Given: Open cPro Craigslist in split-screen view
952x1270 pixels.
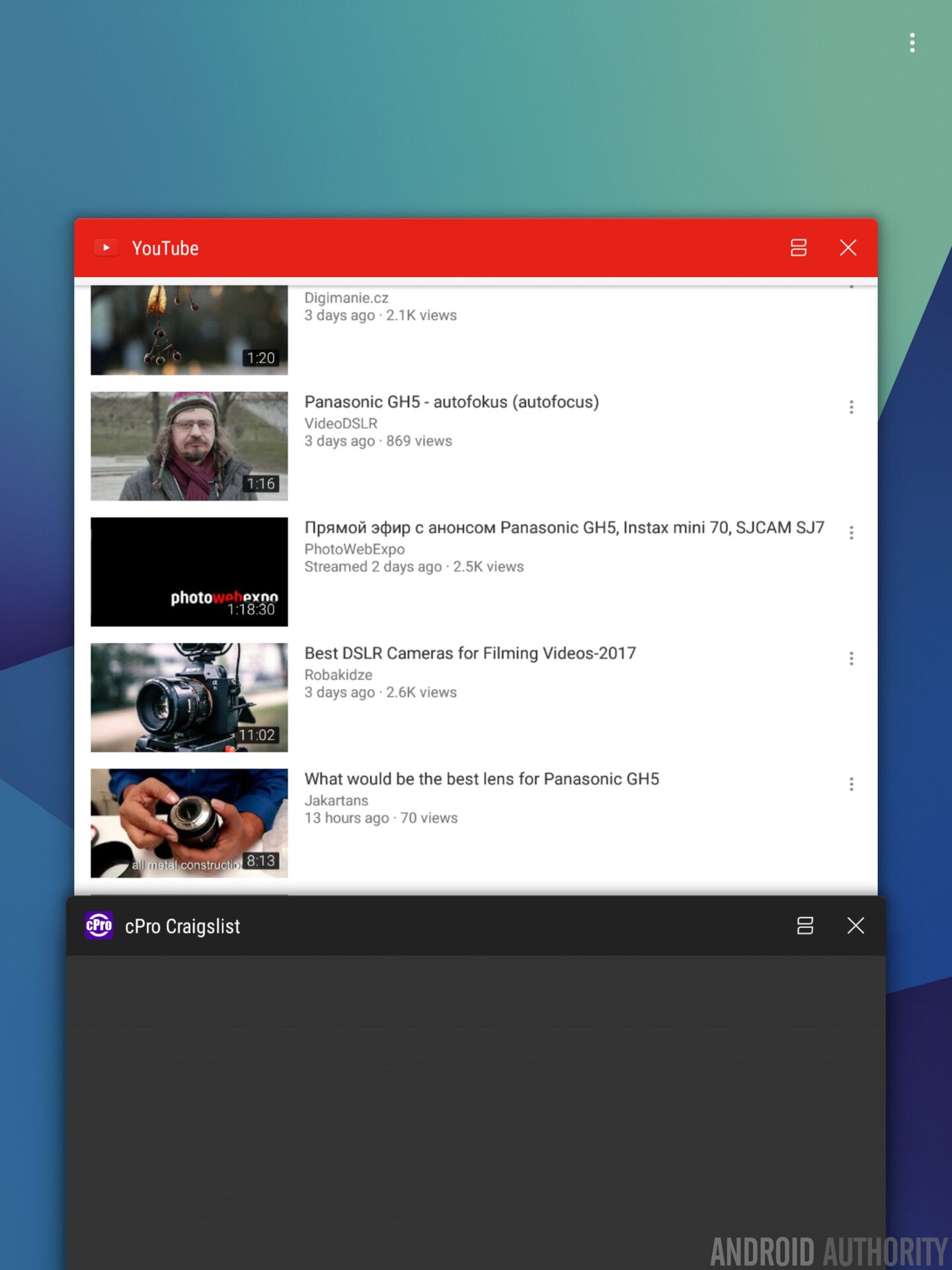Looking at the screenshot, I should click(x=805, y=925).
